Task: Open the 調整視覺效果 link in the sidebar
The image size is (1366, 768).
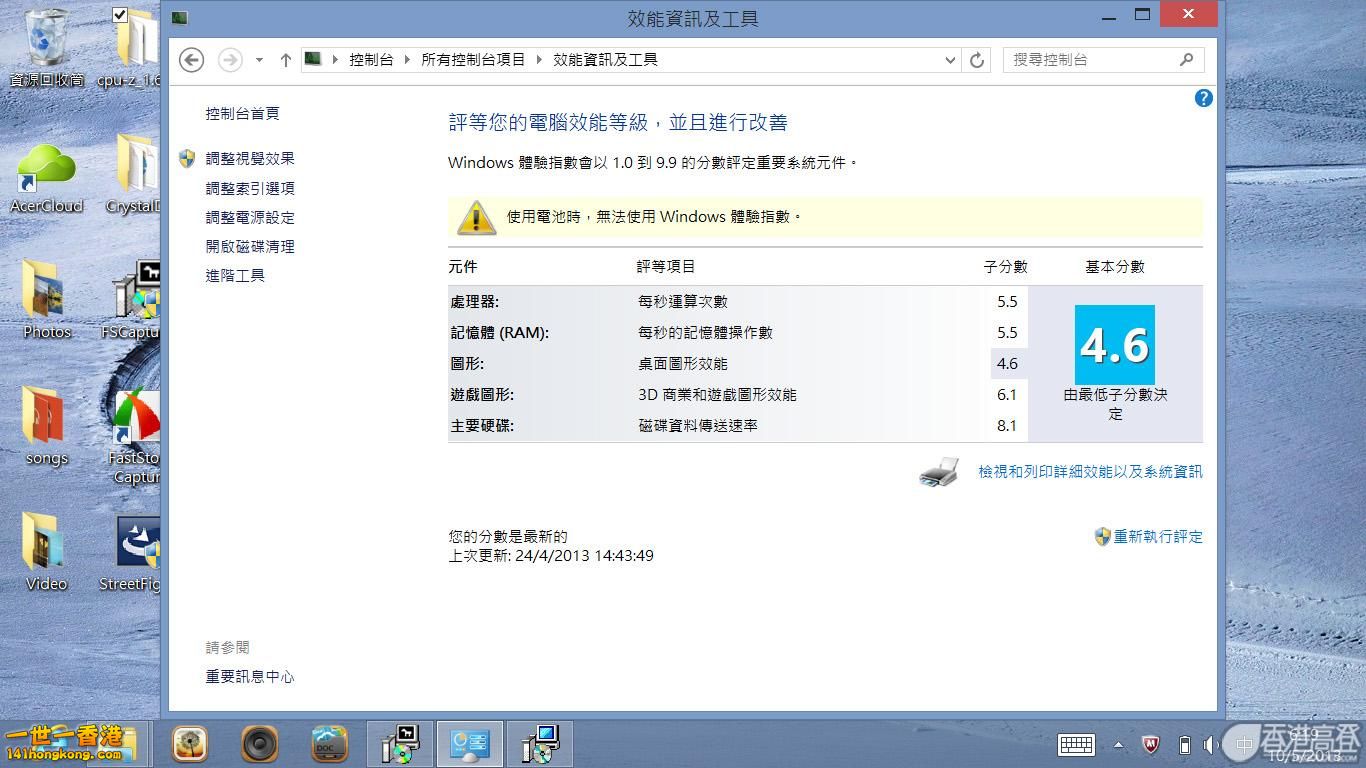Action: [250, 159]
